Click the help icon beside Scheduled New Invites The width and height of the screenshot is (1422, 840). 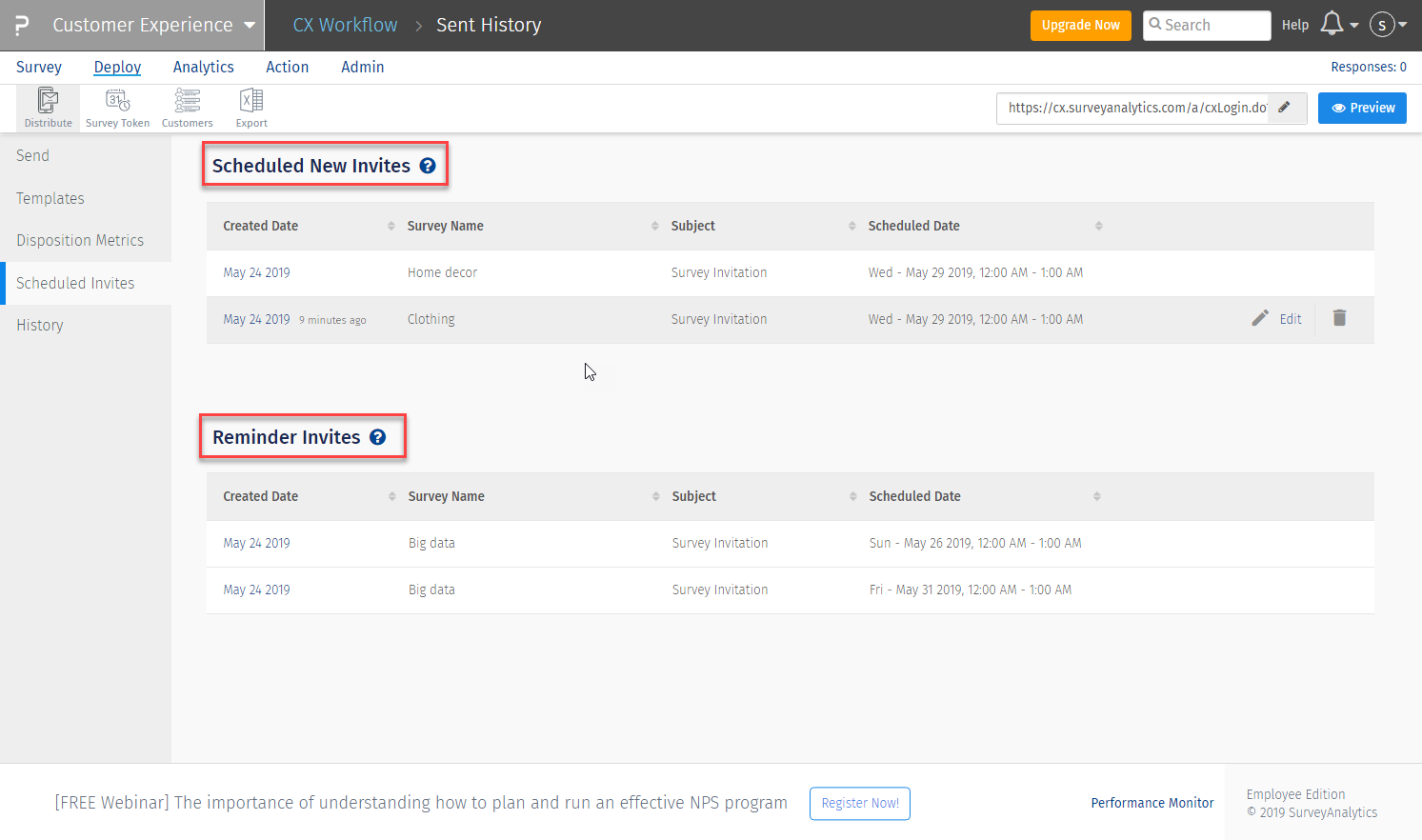coord(428,166)
